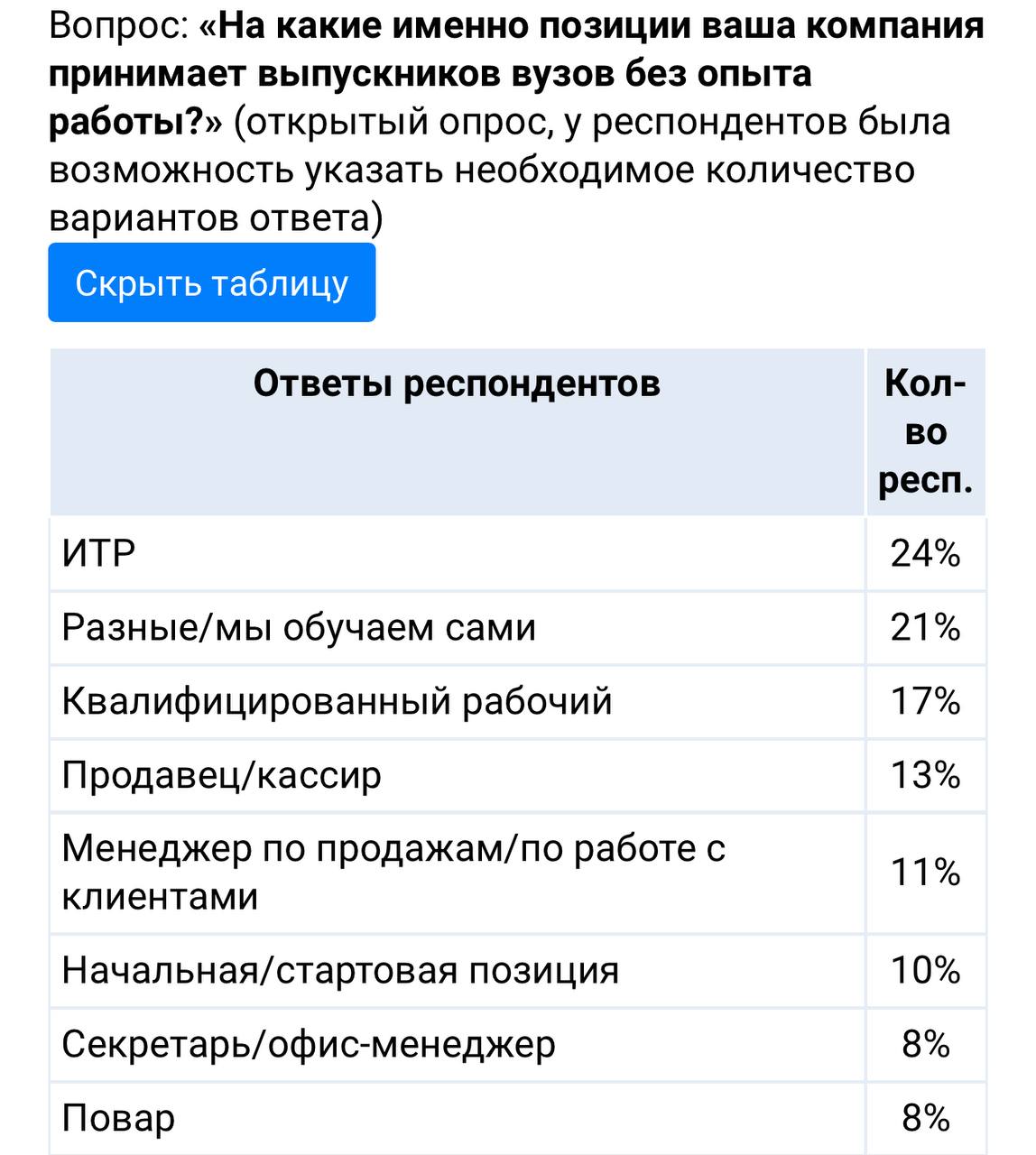
Task: Select the Повар table row
Action: pos(518,1119)
